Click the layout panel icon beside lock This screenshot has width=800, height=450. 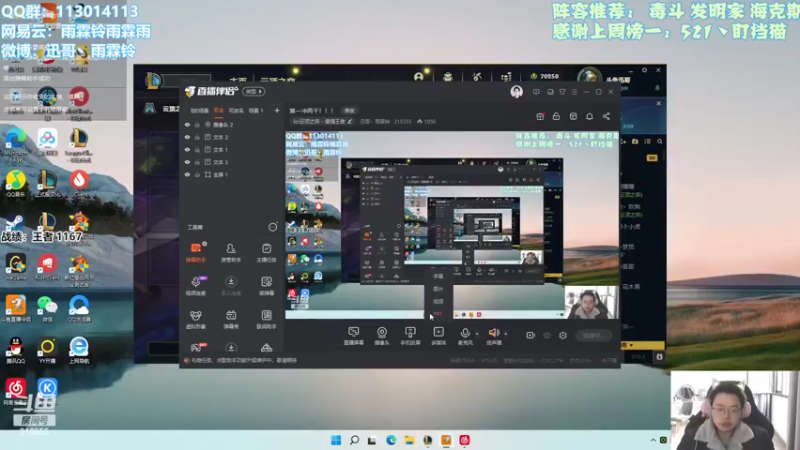pos(573,116)
